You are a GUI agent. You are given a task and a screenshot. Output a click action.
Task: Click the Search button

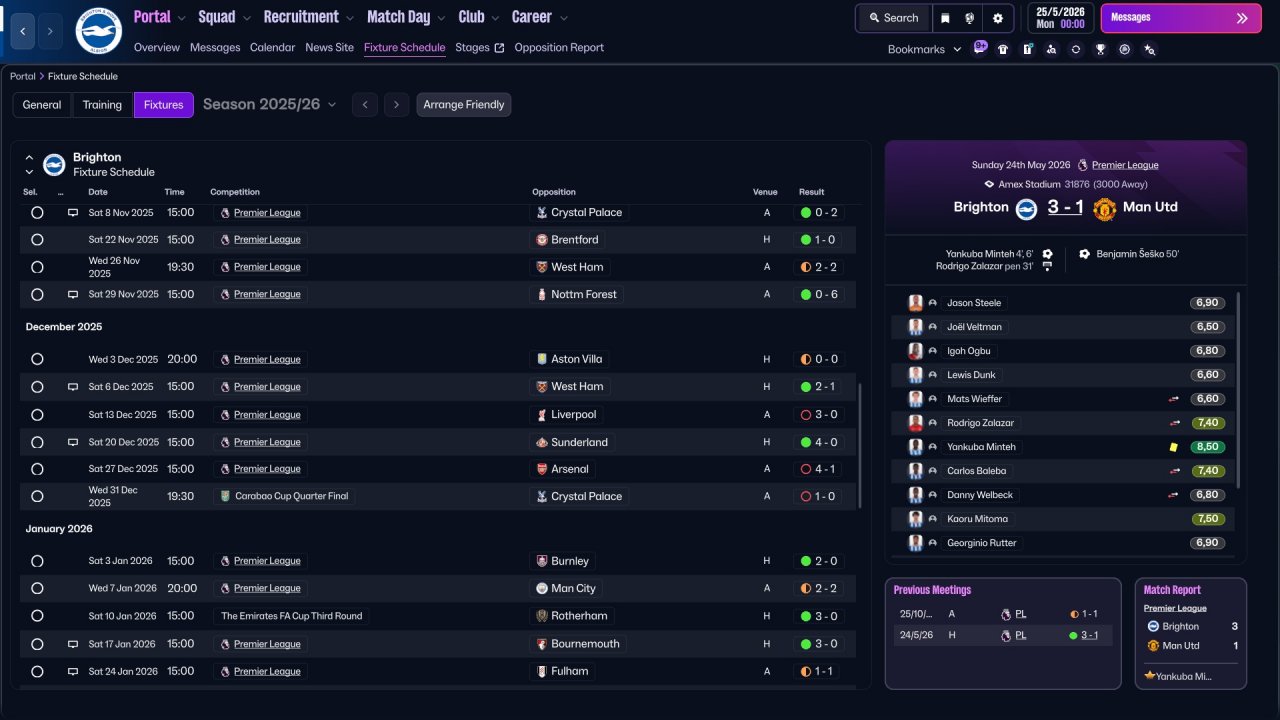[893, 18]
